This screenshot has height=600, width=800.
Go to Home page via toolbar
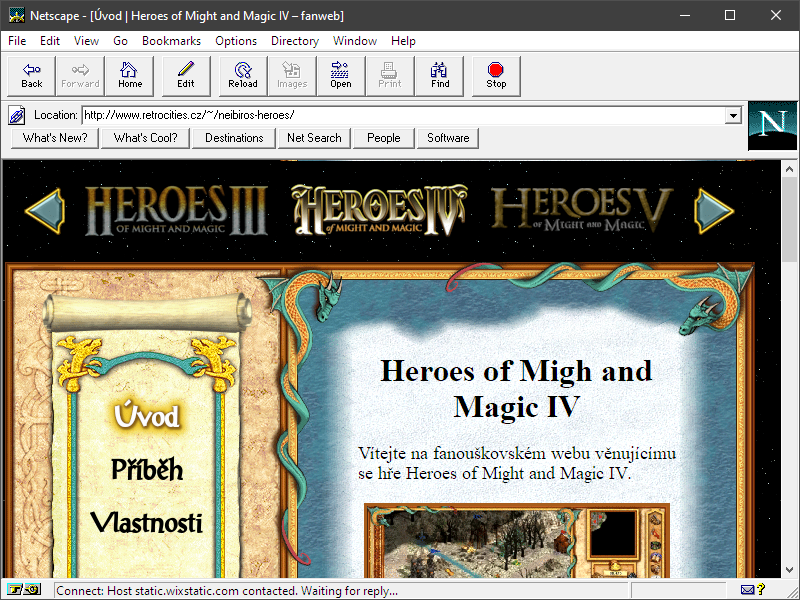130,76
